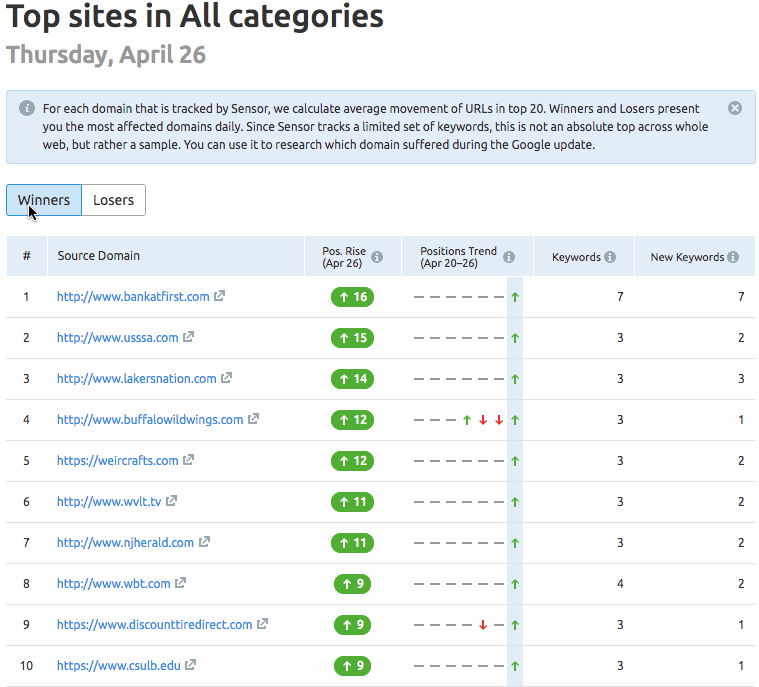Viewport: 759px width, 687px height.
Task: Click the info icon next to Positions Trend
Action: pyautogui.click(x=509, y=257)
